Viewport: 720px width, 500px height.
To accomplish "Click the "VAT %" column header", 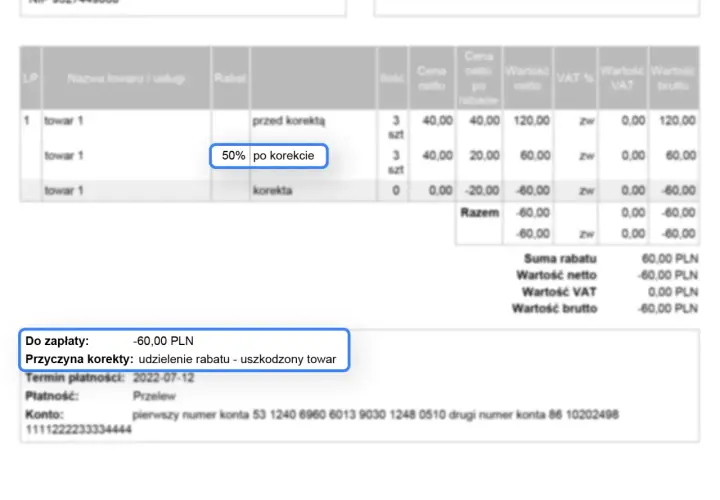I will click(x=575, y=78).
